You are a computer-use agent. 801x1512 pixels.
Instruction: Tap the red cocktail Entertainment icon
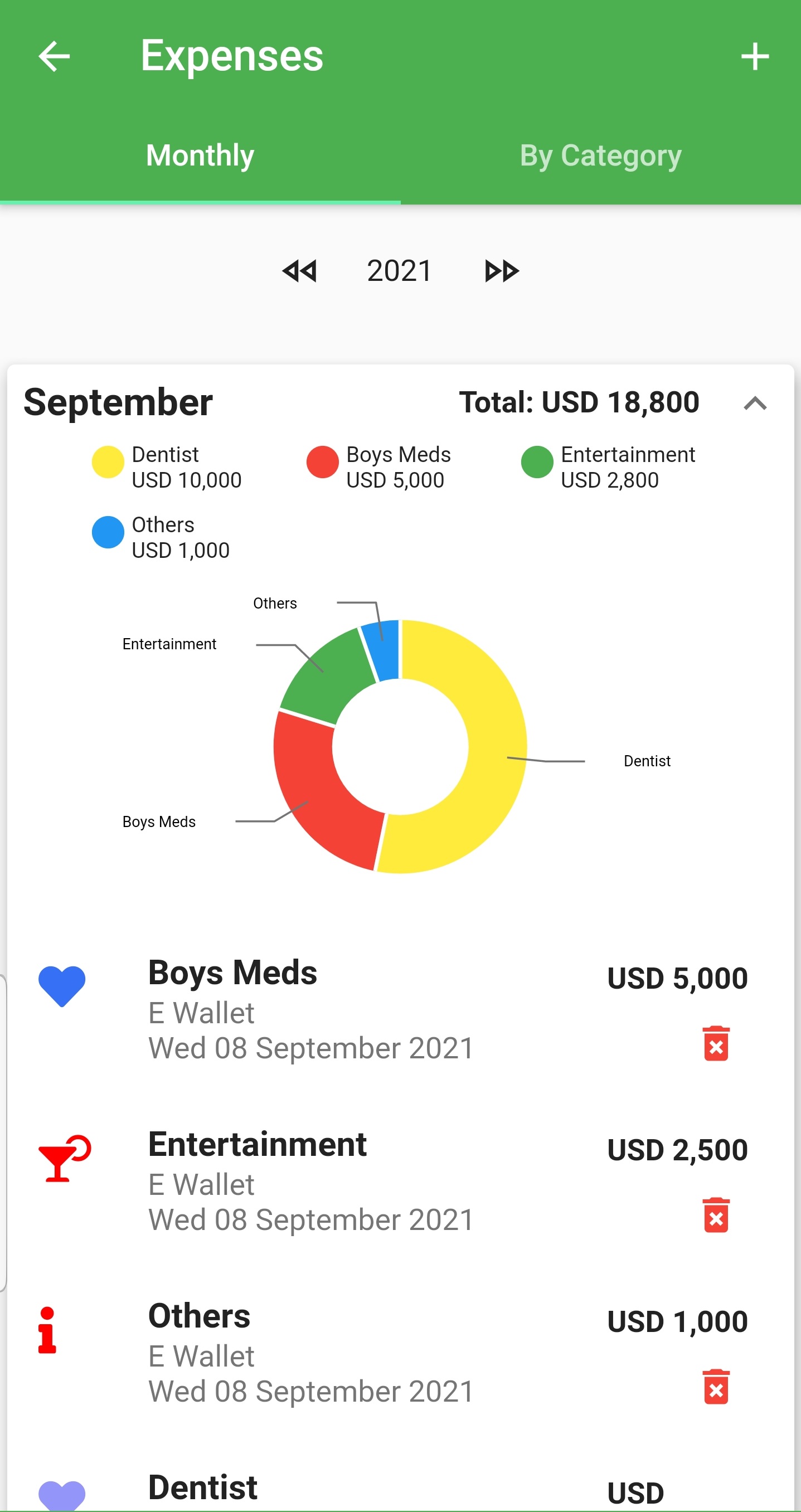[64, 1158]
